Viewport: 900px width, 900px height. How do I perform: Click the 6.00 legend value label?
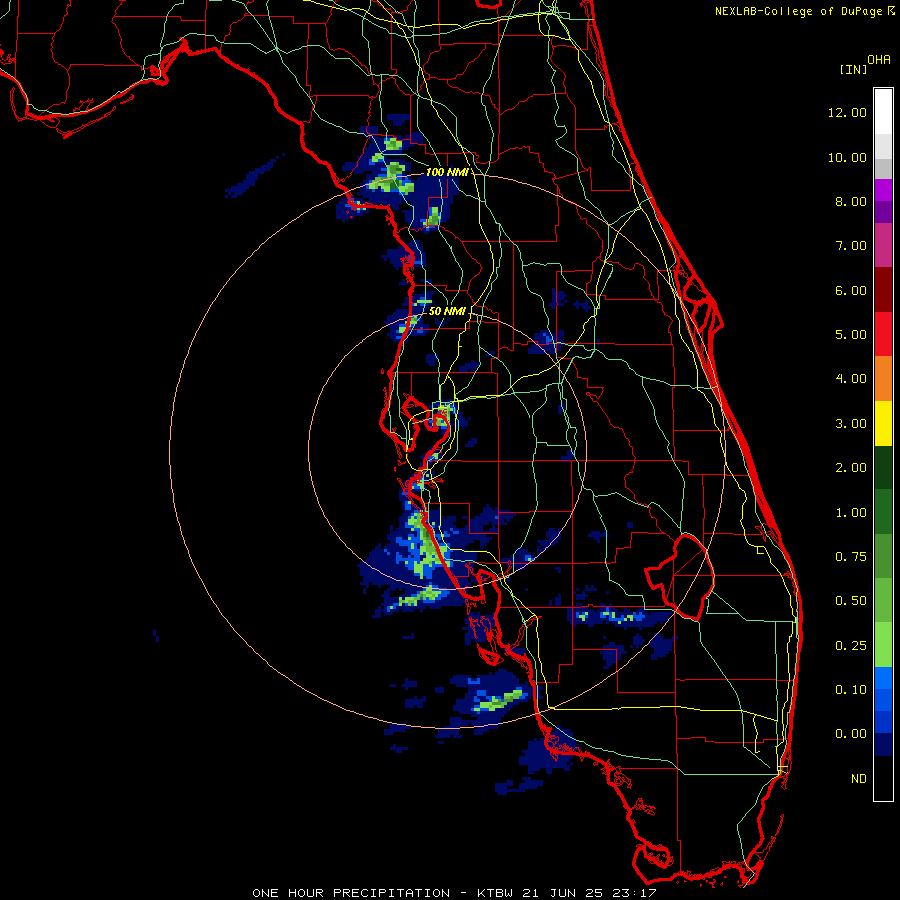pos(851,290)
